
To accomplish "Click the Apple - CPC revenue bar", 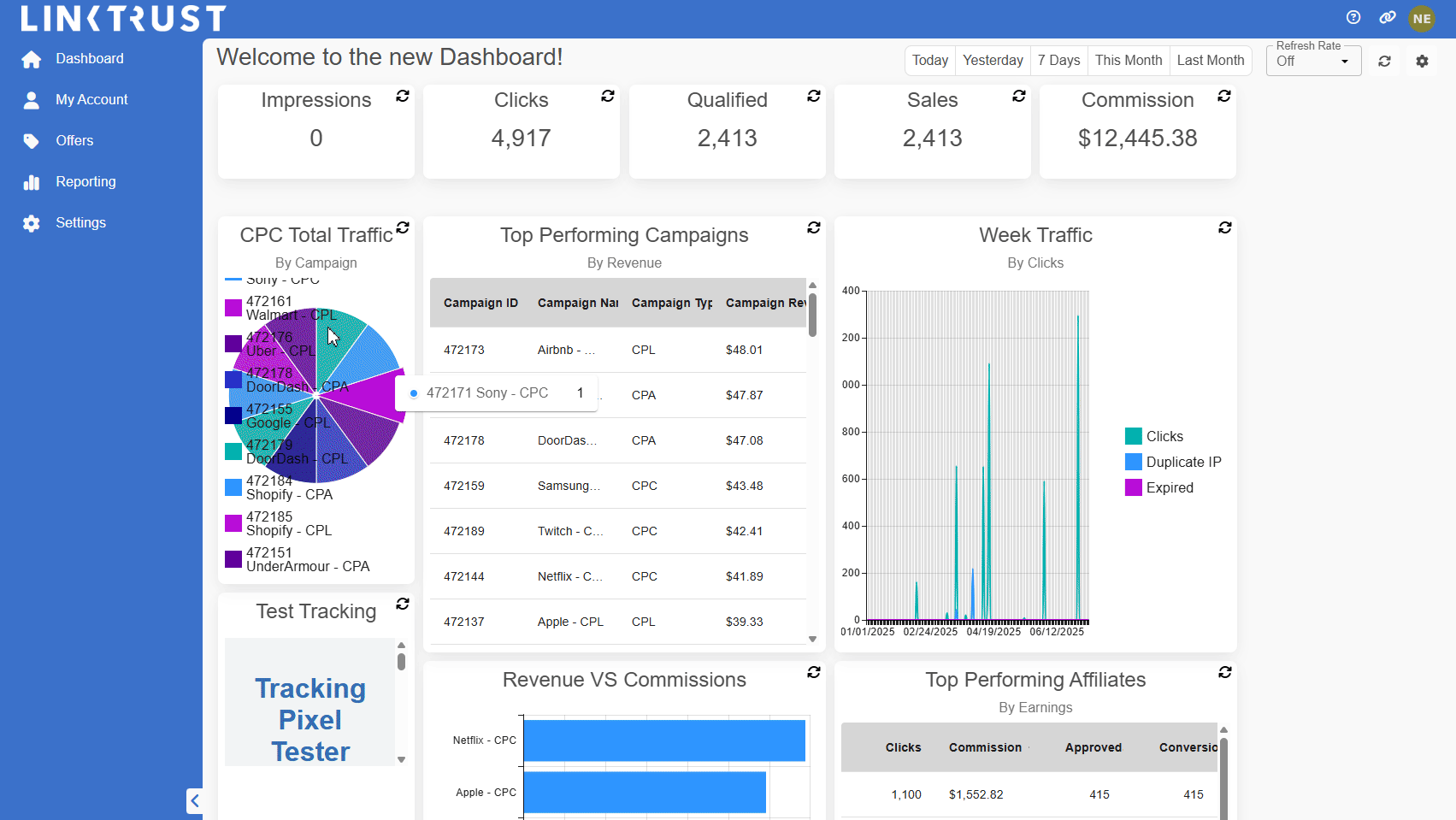I will [645, 793].
